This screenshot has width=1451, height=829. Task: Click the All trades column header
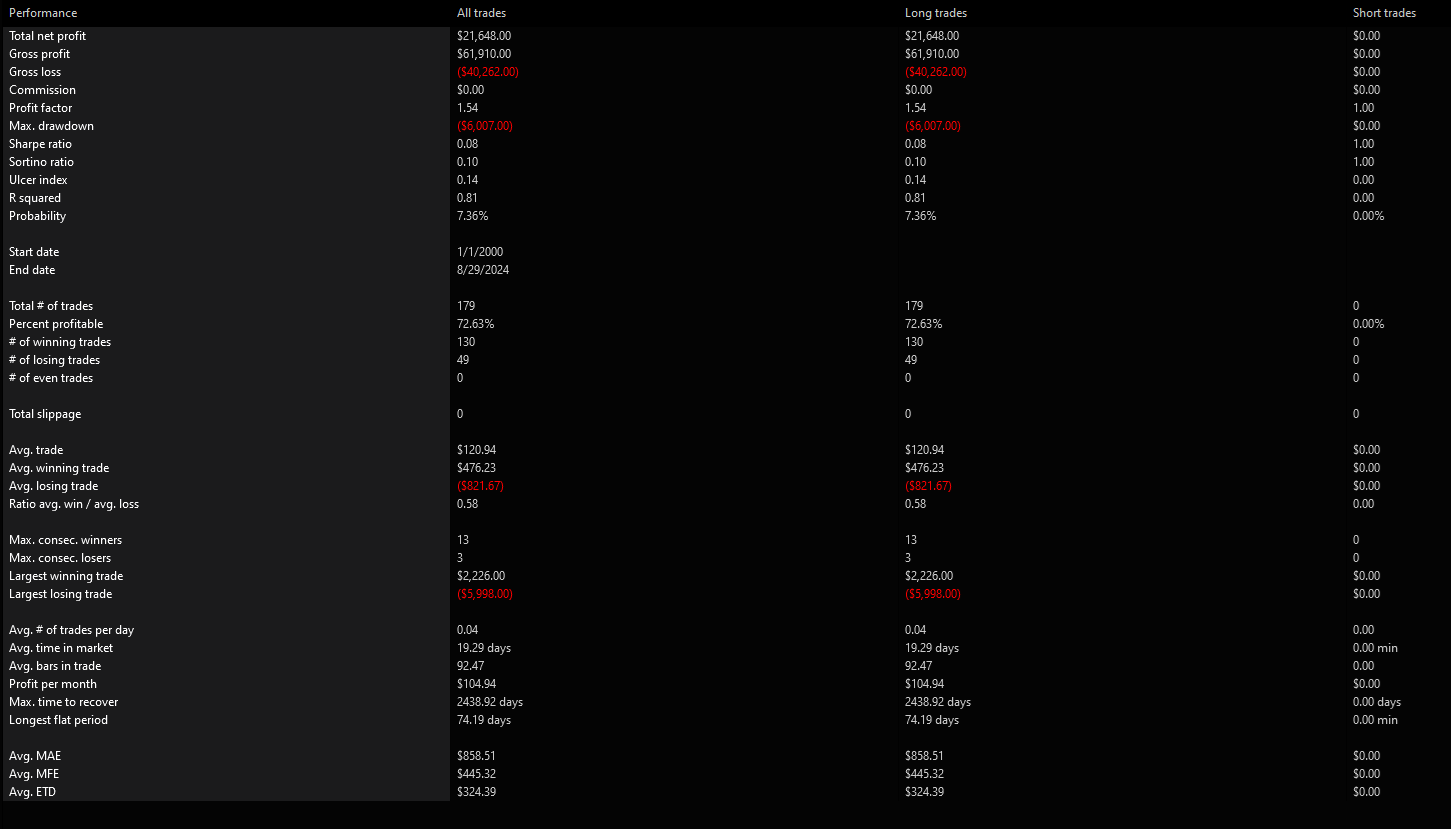coord(481,13)
